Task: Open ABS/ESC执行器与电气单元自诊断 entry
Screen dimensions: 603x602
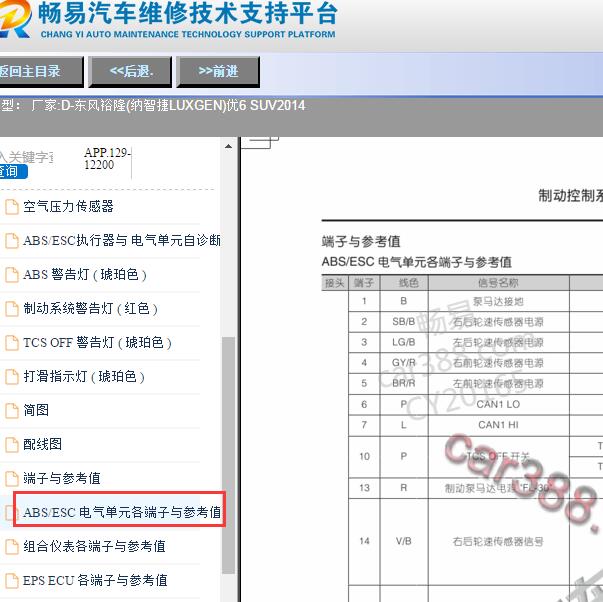Action: click(122, 240)
